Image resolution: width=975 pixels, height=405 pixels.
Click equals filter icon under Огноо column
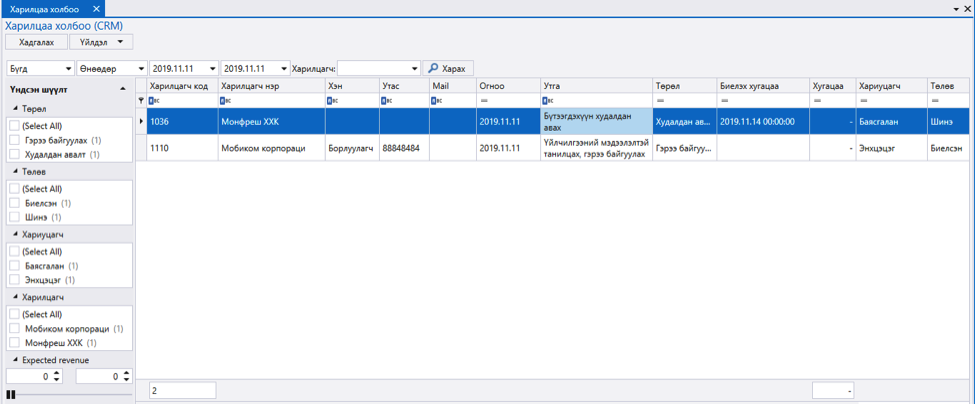[x=483, y=100]
